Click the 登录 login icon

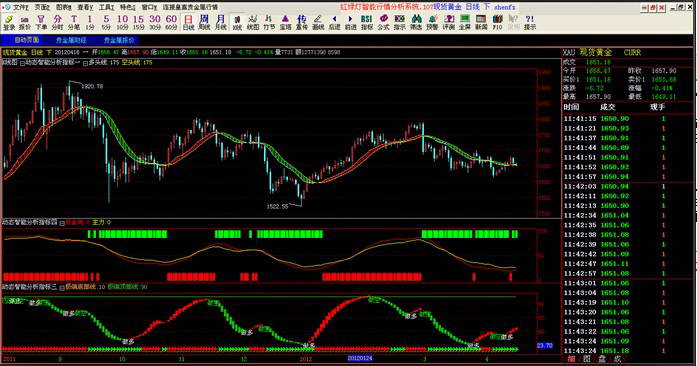click(x=9, y=22)
